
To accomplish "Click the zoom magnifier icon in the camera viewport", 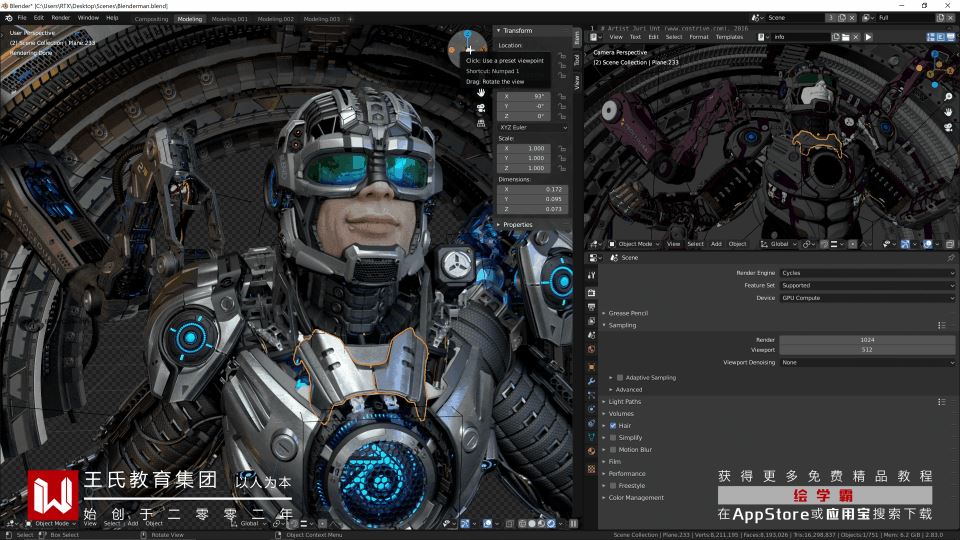I will [948, 97].
